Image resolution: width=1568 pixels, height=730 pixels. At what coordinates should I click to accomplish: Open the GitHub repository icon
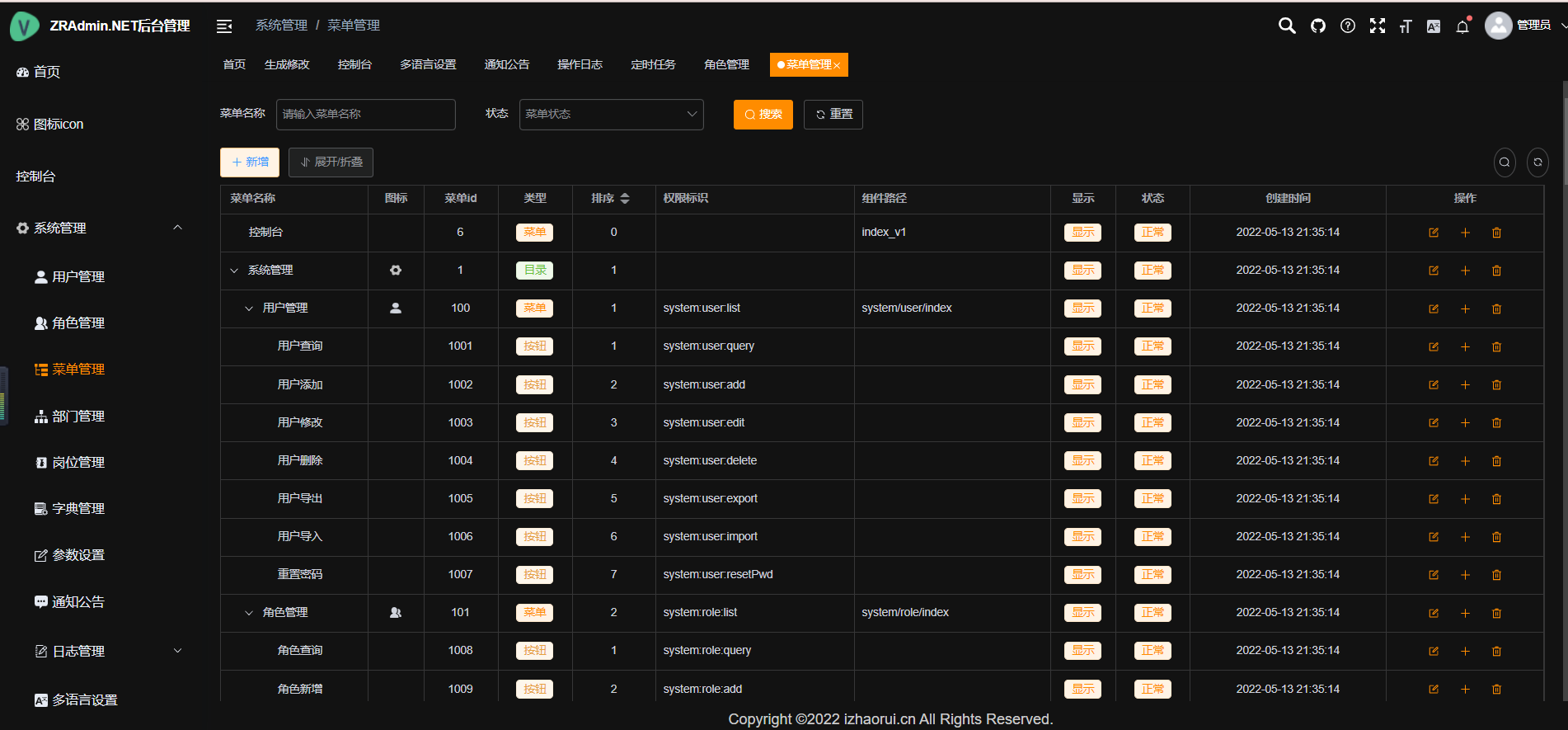tap(1317, 26)
